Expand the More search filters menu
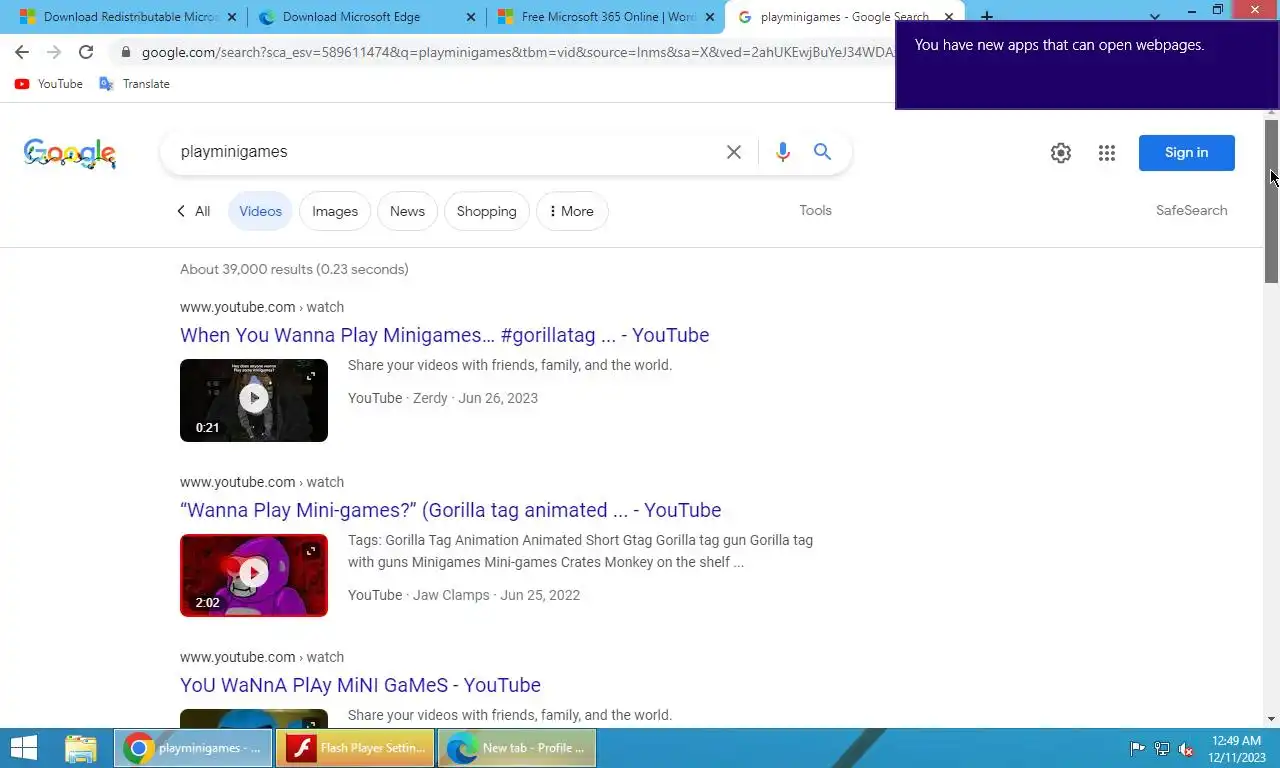This screenshot has width=1280, height=768. click(572, 211)
